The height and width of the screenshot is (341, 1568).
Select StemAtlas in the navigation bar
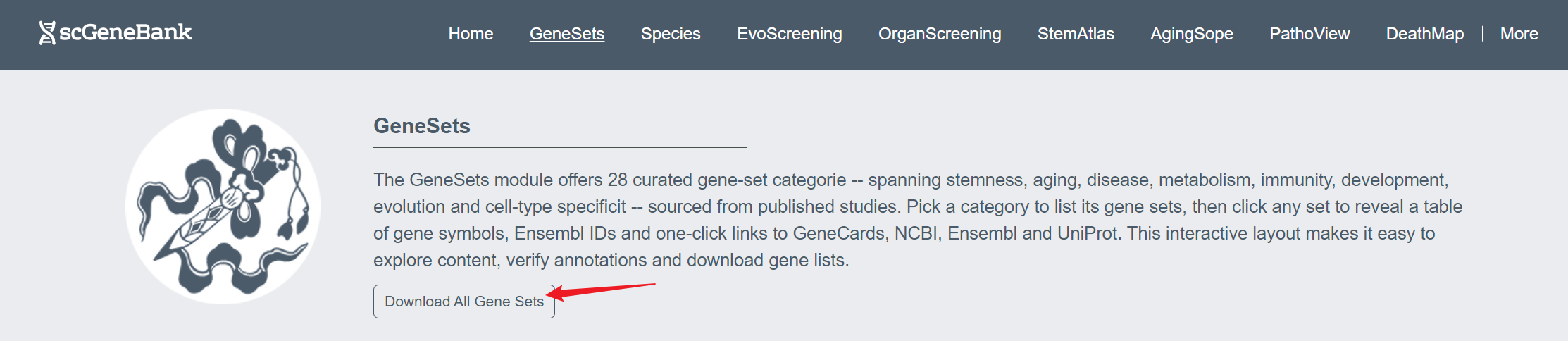click(1076, 34)
